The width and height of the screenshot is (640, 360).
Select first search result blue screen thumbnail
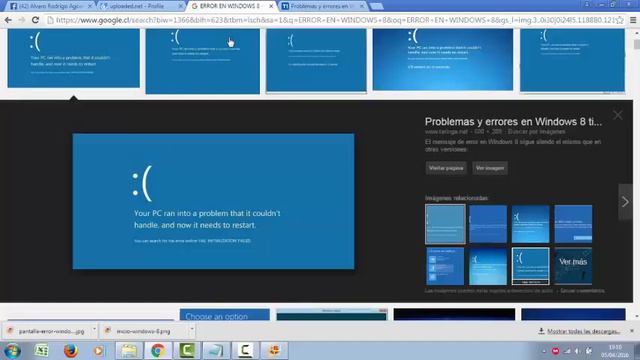73,58
